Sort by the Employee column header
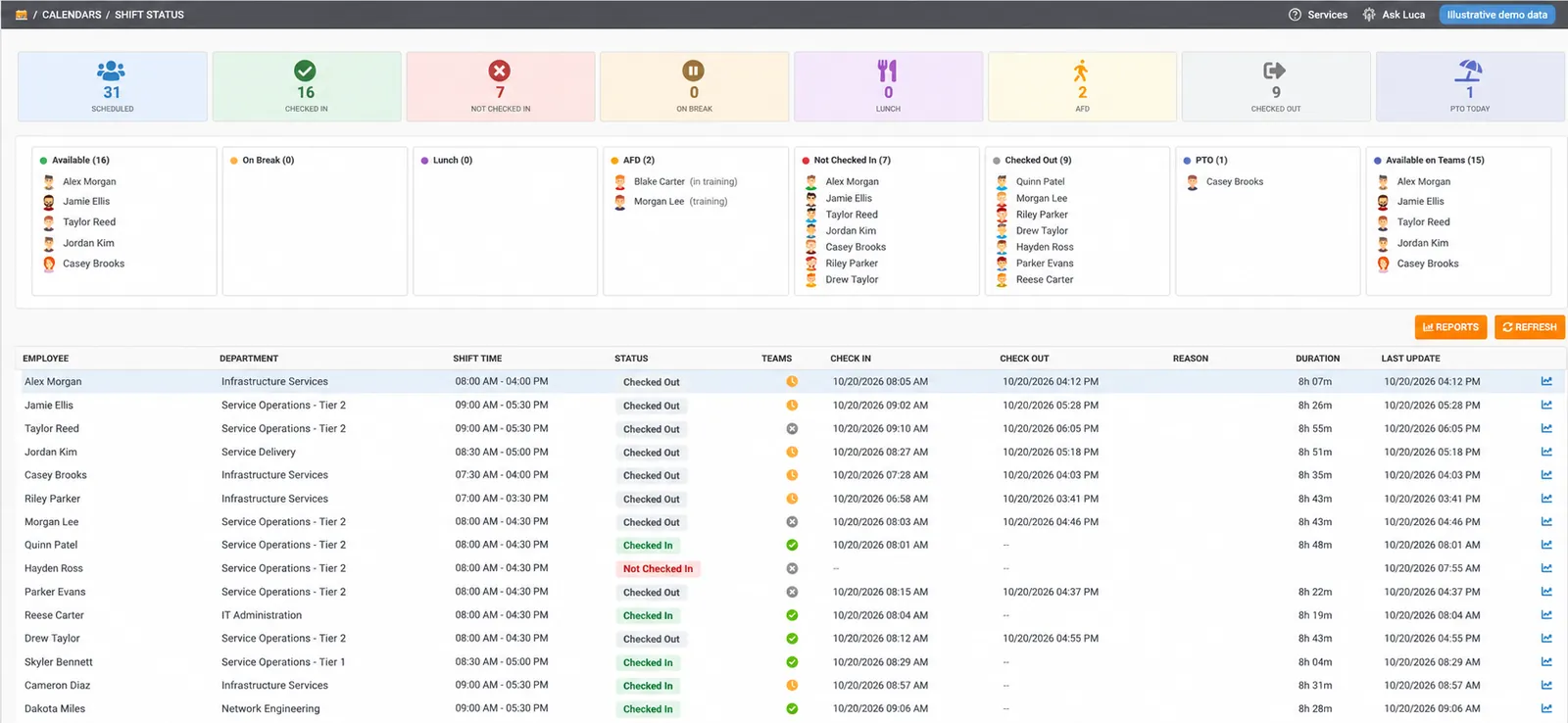This screenshot has height=723, width=1568. click(x=46, y=359)
